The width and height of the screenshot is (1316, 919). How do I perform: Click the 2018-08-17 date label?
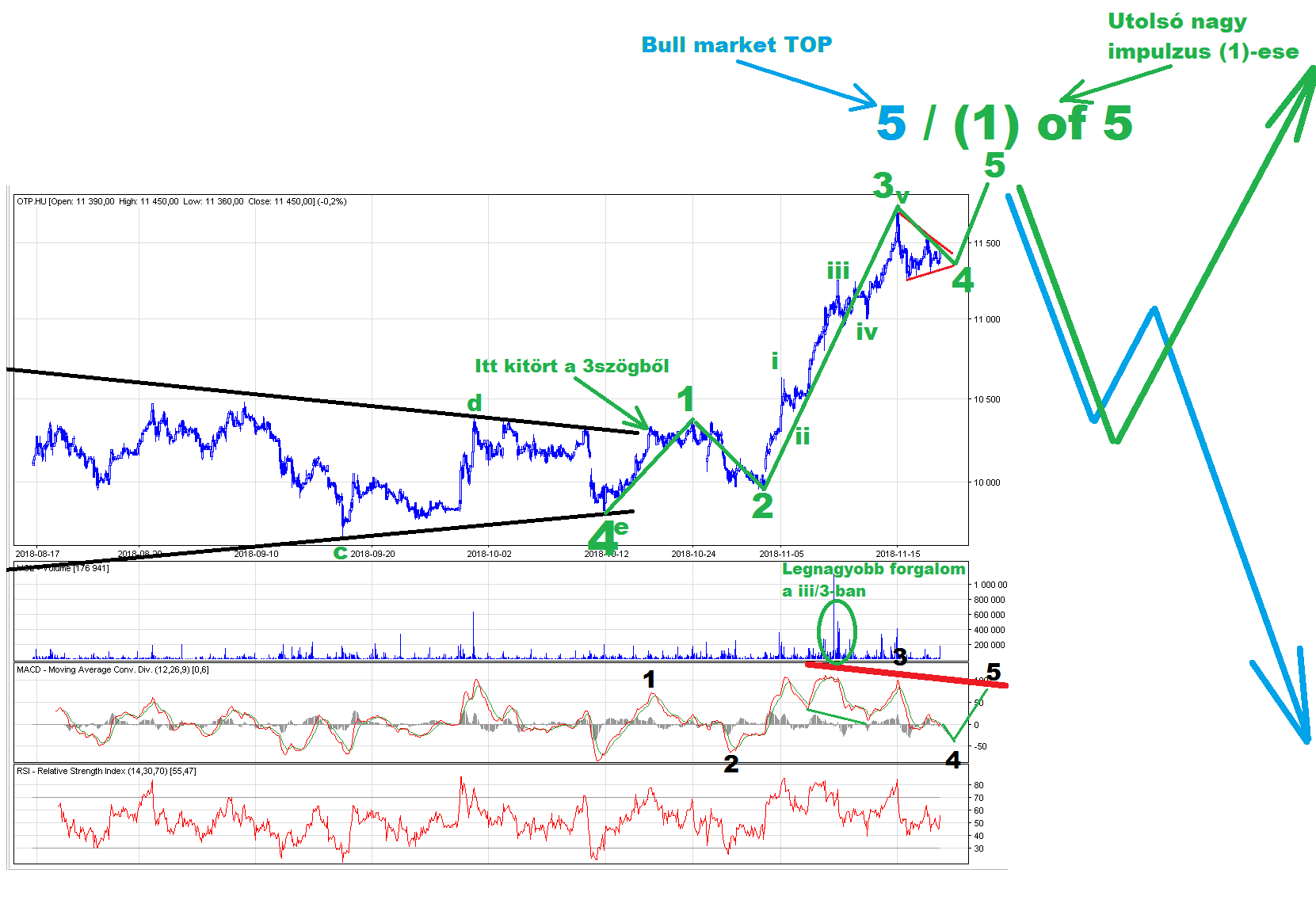point(37,554)
